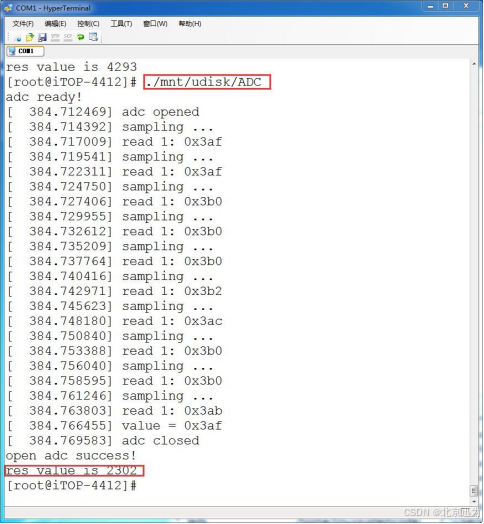Click the open folder toolbar icon

click(30, 37)
